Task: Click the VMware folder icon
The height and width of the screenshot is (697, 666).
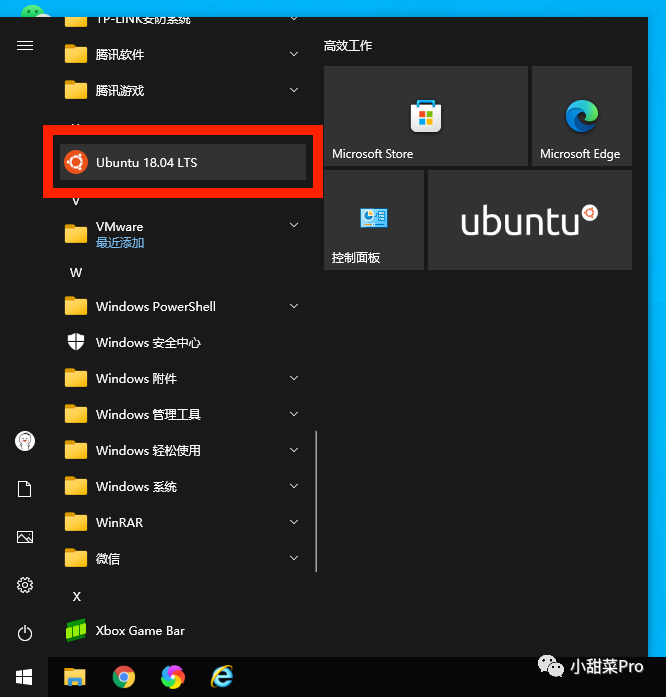Action: pyautogui.click(x=76, y=234)
